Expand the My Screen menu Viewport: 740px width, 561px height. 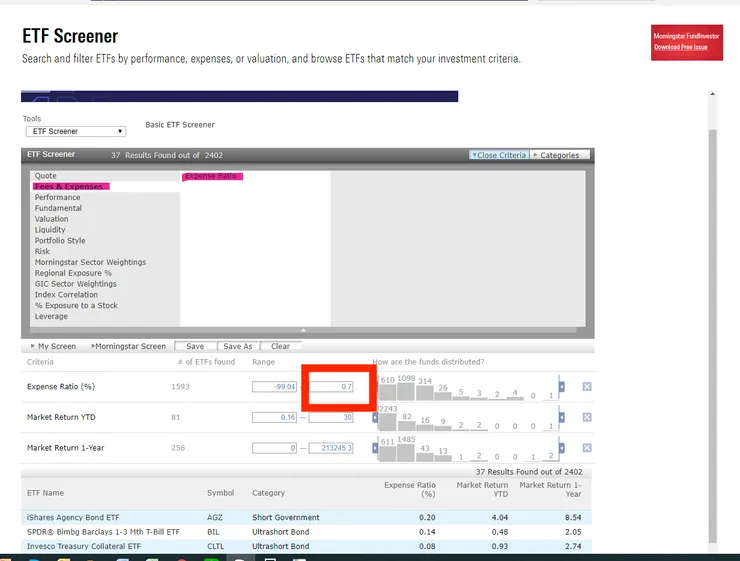(53, 346)
